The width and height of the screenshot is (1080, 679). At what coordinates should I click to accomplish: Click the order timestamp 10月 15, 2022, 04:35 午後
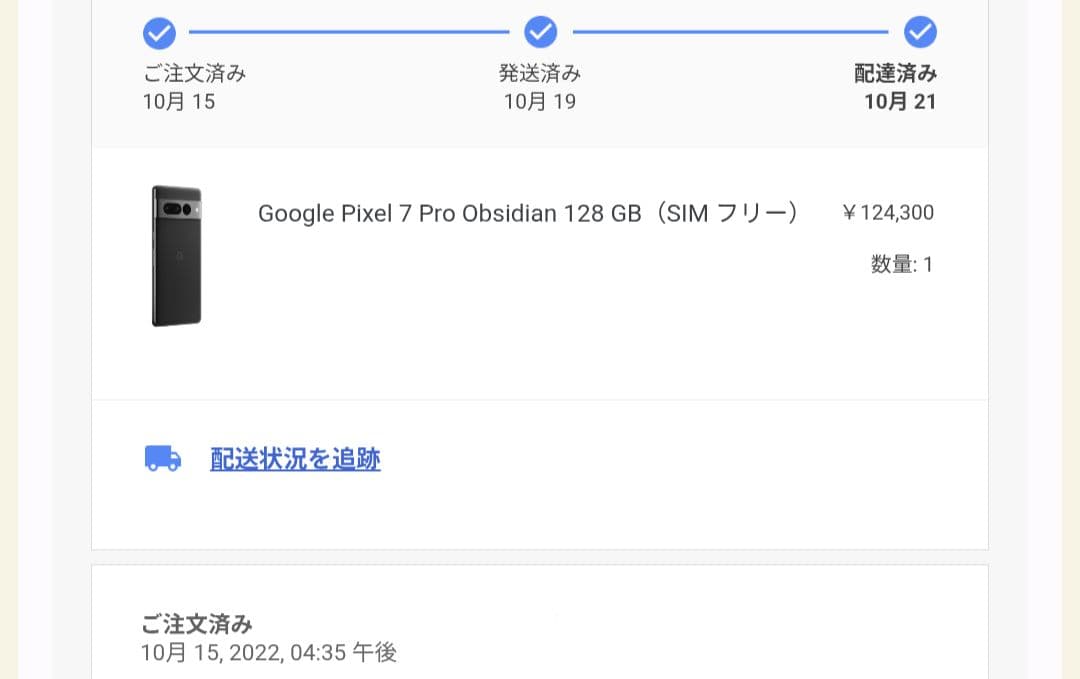click(x=267, y=652)
